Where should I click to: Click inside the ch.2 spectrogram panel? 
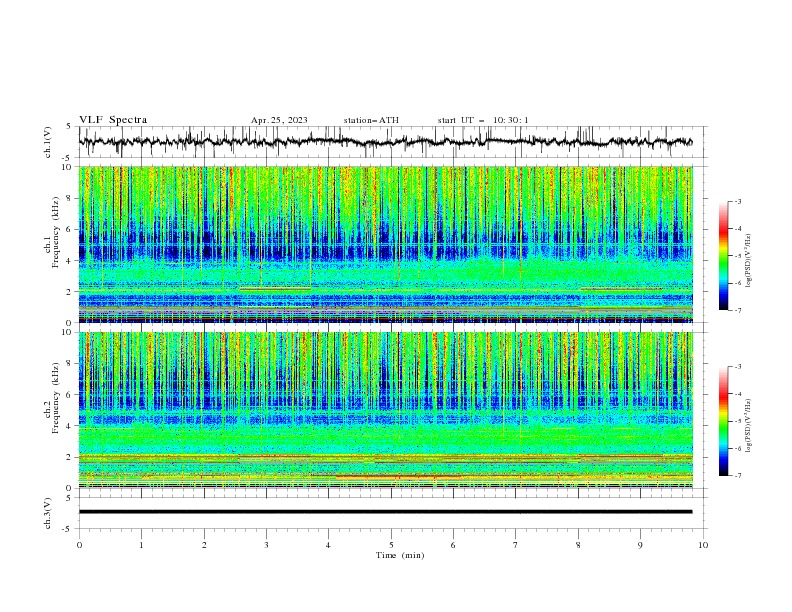pos(385,410)
